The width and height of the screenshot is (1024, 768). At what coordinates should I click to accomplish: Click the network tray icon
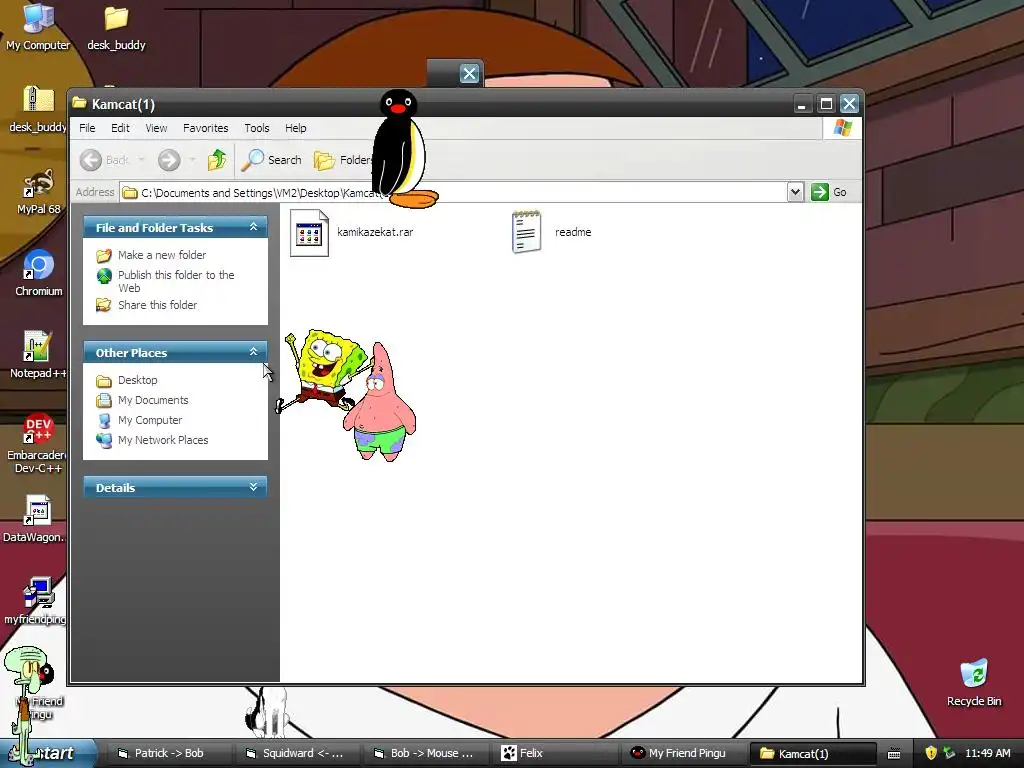tap(949, 753)
